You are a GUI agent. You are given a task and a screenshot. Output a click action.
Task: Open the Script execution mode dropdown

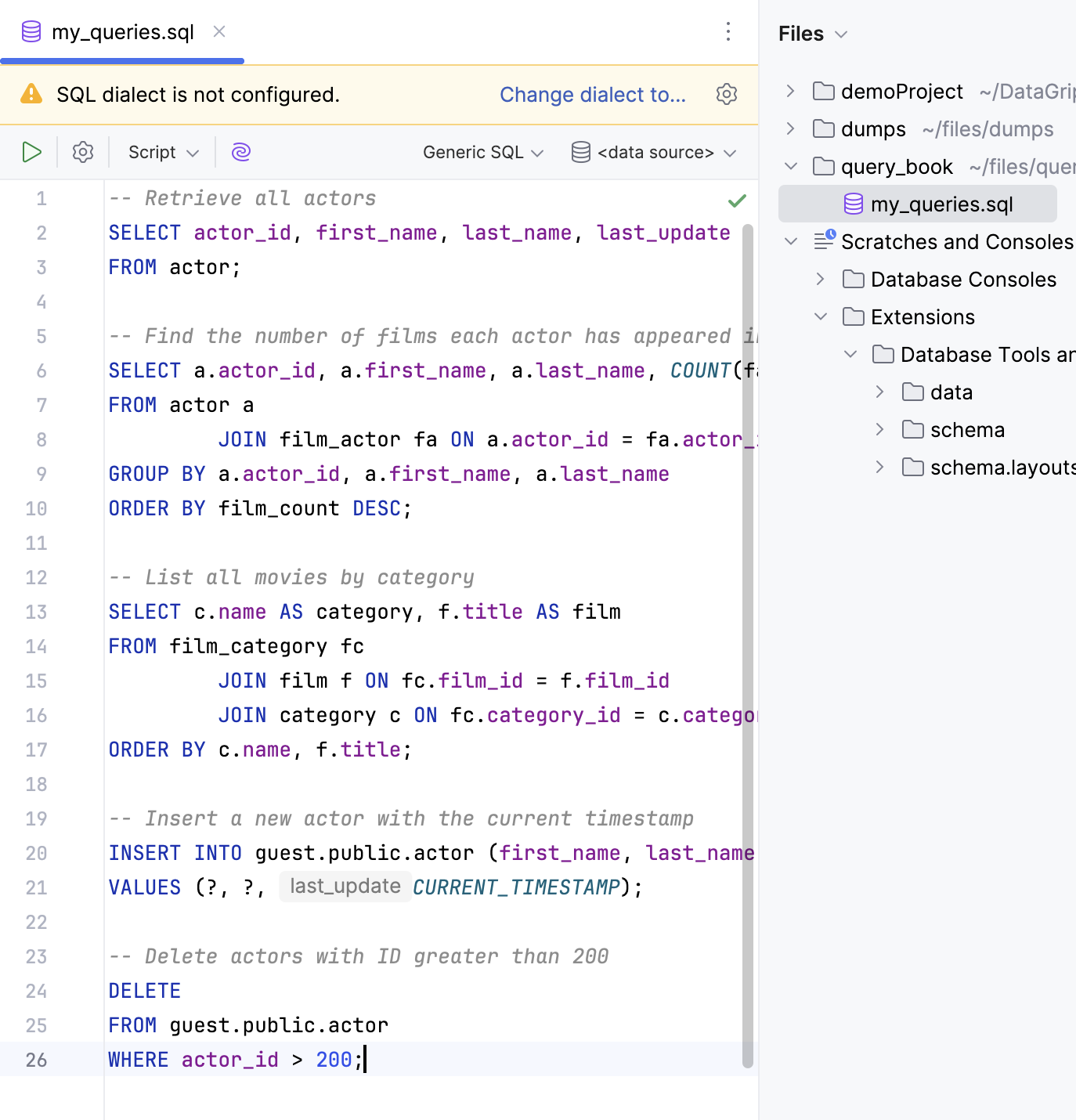[163, 152]
